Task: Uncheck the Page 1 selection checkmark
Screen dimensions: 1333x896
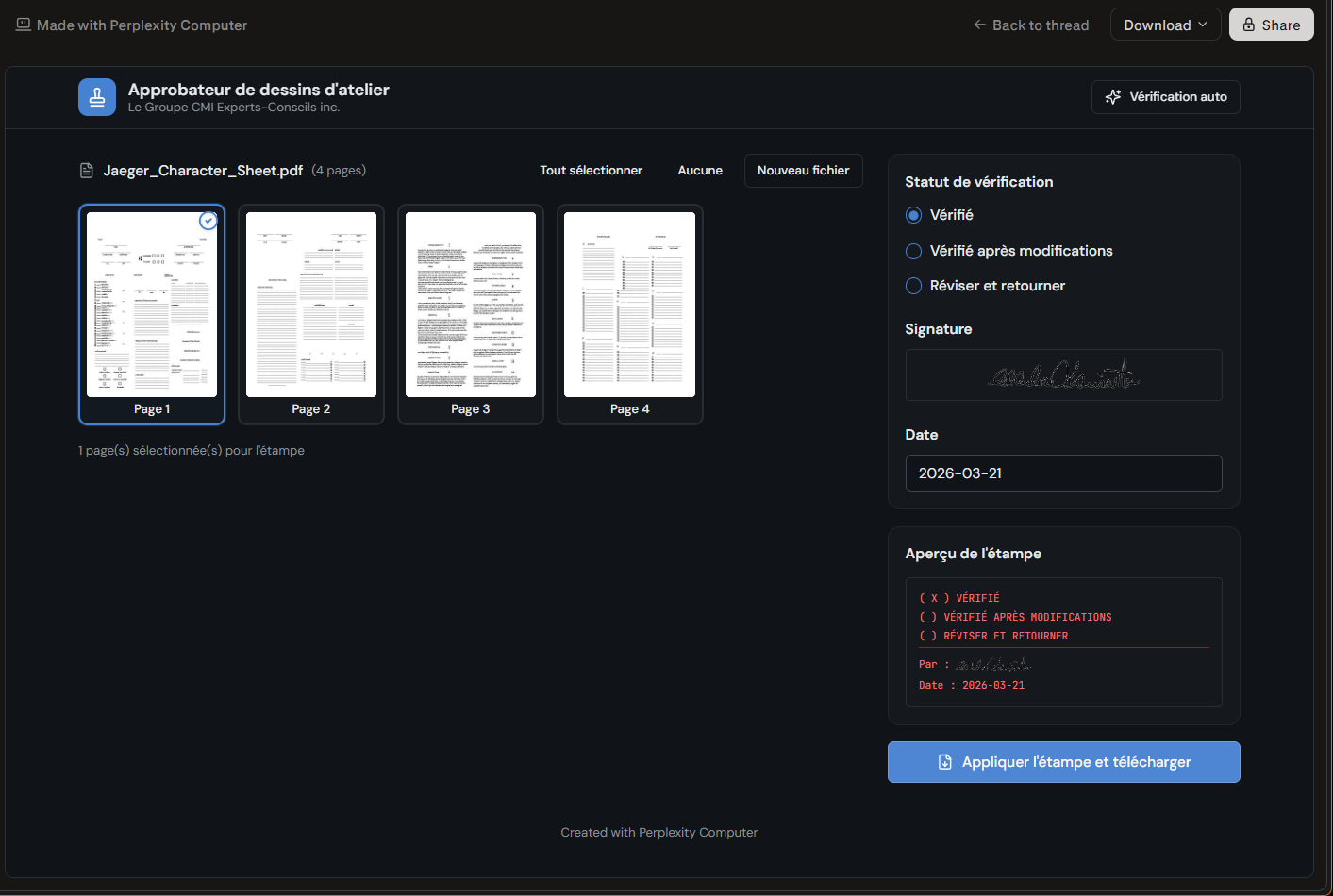Action: pyautogui.click(x=208, y=221)
